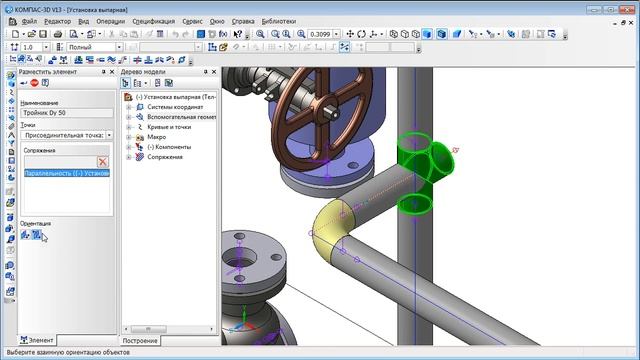Click Undo arrow in standard toolbar
The image size is (640, 360).
click(175, 34)
